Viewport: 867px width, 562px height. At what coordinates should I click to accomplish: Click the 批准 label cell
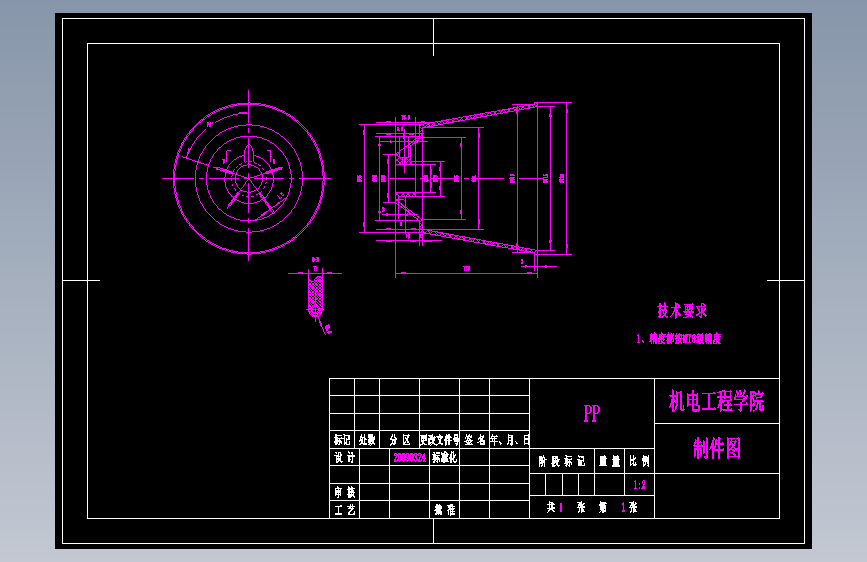[x=445, y=509]
